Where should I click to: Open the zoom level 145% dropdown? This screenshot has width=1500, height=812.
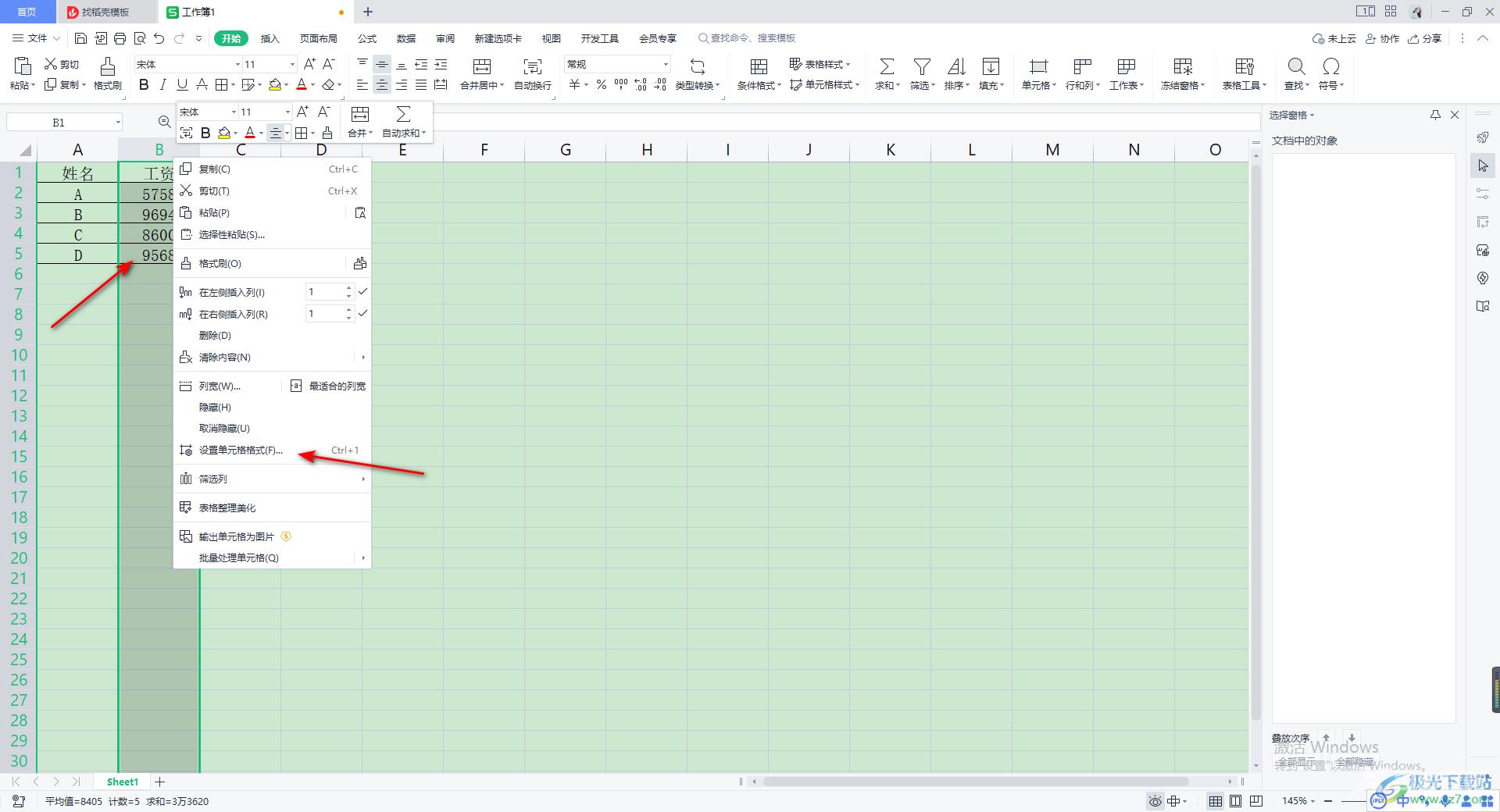(x=1299, y=801)
